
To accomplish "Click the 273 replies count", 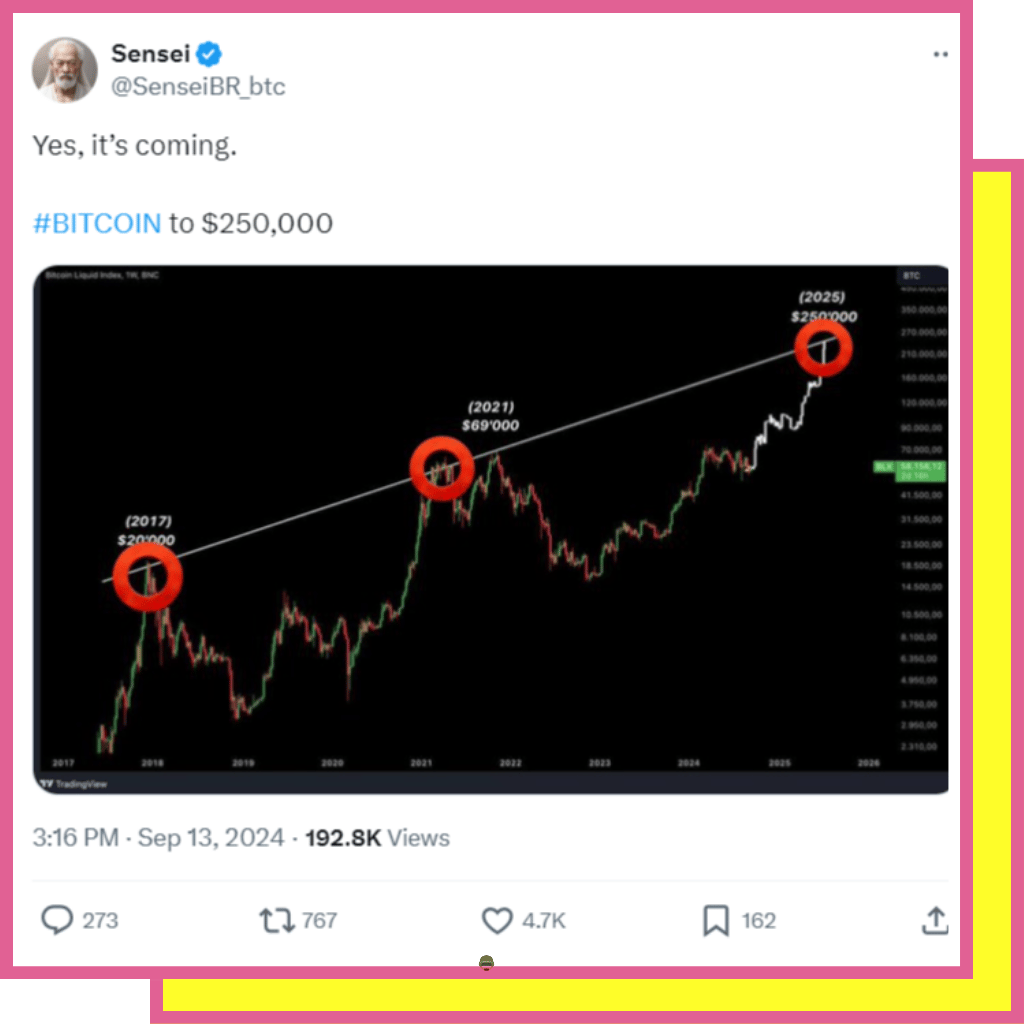I will (100, 921).
